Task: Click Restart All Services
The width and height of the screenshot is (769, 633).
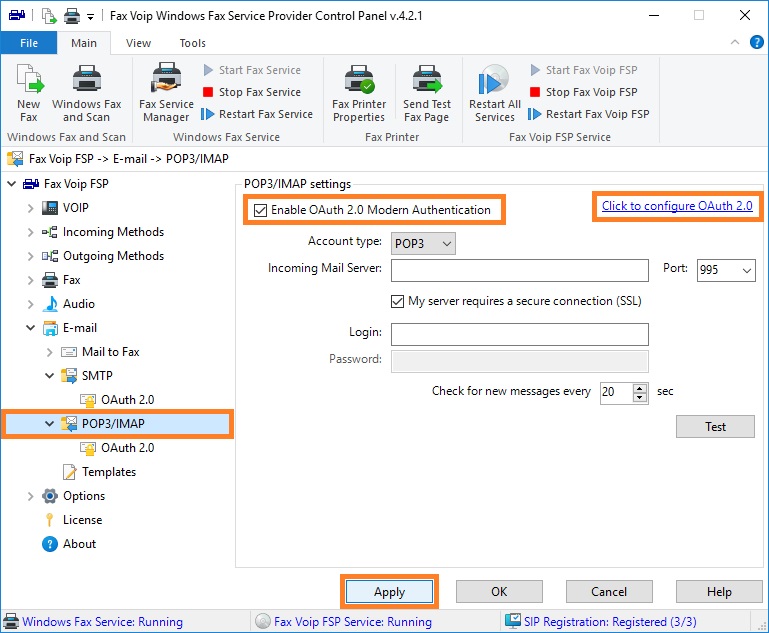Action: (494, 93)
